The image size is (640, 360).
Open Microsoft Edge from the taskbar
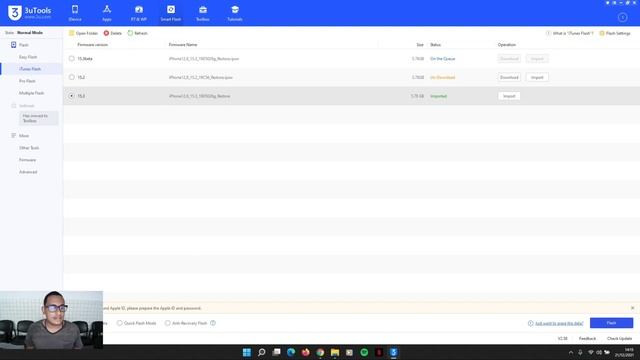(291, 352)
